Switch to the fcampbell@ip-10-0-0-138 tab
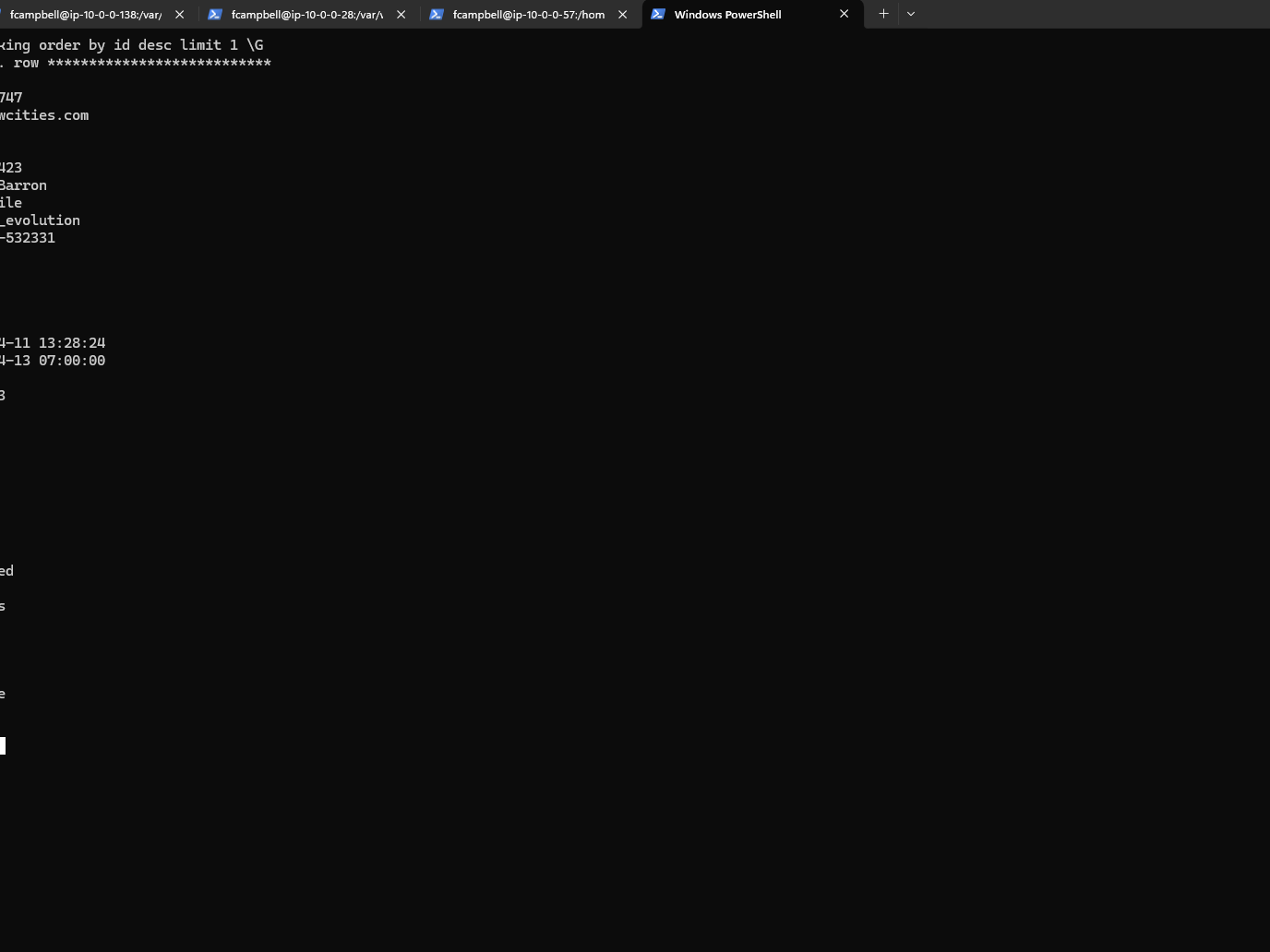 (85, 15)
